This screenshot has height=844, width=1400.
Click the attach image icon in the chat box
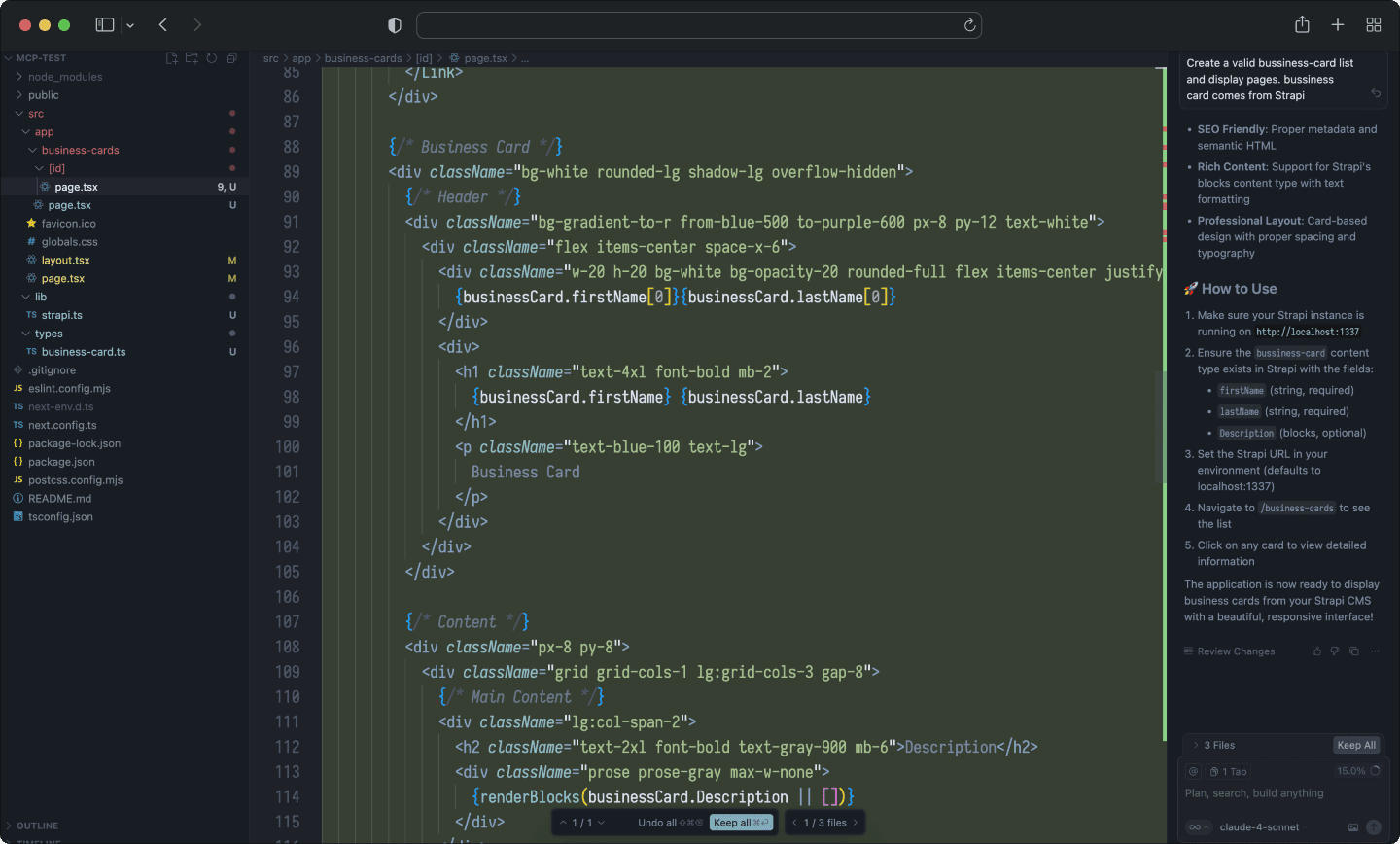1353,826
